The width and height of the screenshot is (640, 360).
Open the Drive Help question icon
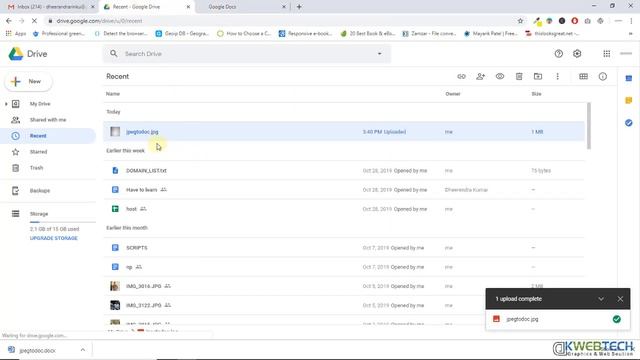[x=558, y=54]
